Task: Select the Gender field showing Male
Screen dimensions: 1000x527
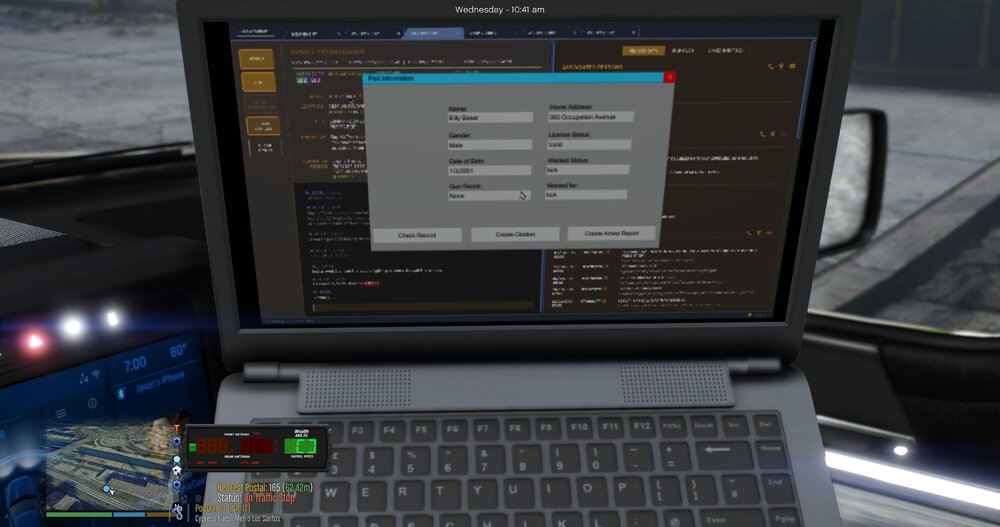Action: [490, 145]
